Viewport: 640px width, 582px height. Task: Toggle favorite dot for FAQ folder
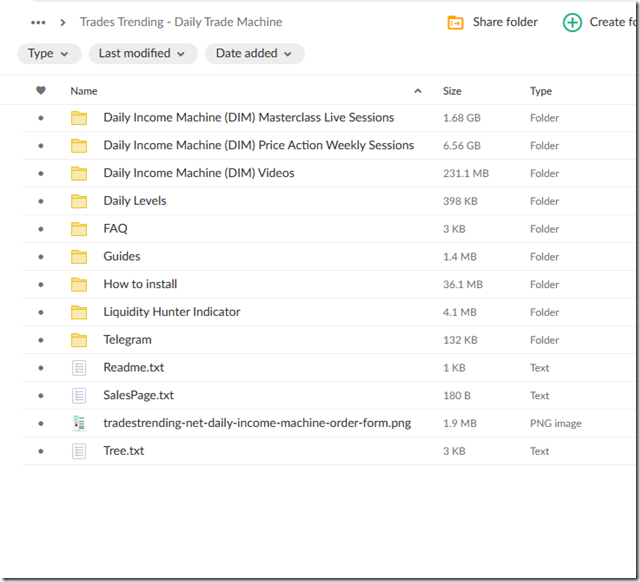pos(41,229)
